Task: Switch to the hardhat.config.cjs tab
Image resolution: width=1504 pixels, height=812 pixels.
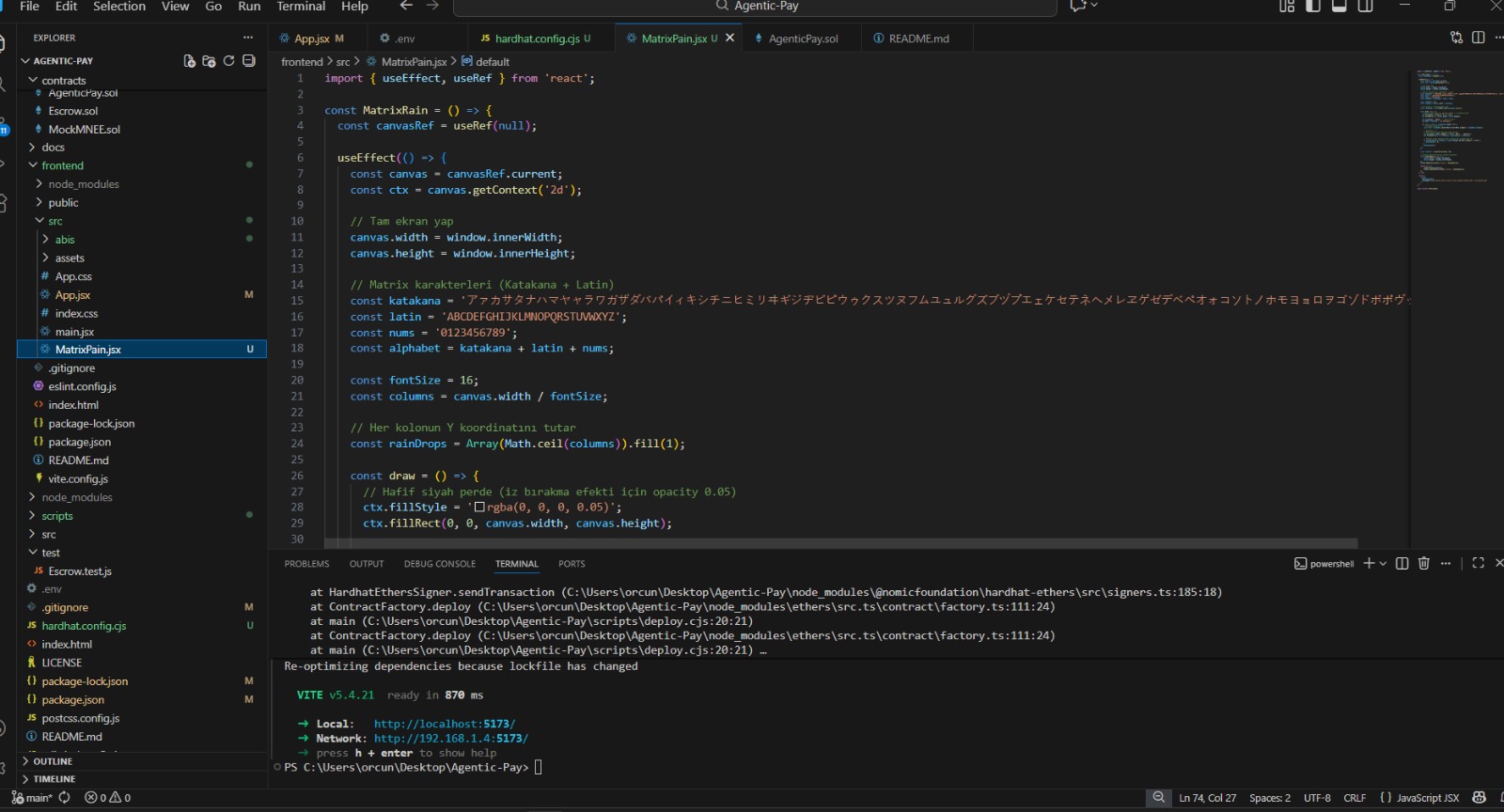Action: tap(536, 39)
